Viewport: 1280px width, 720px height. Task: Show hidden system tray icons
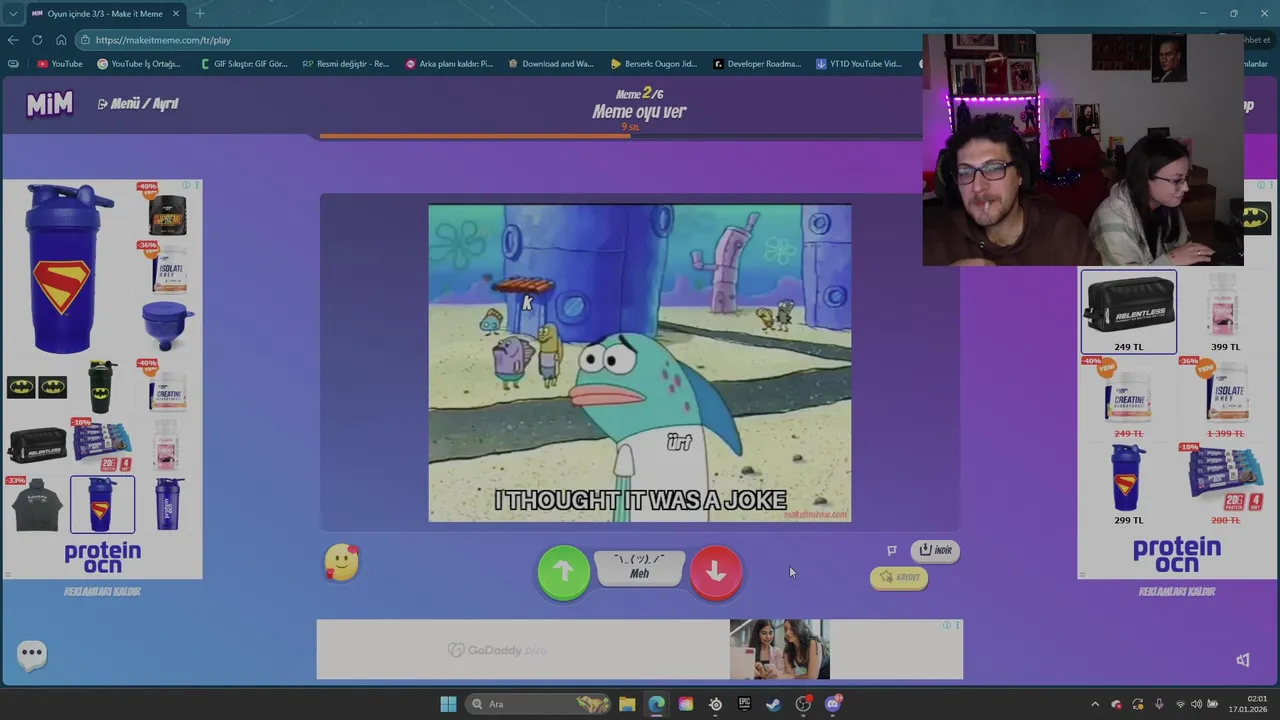point(1095,704)
